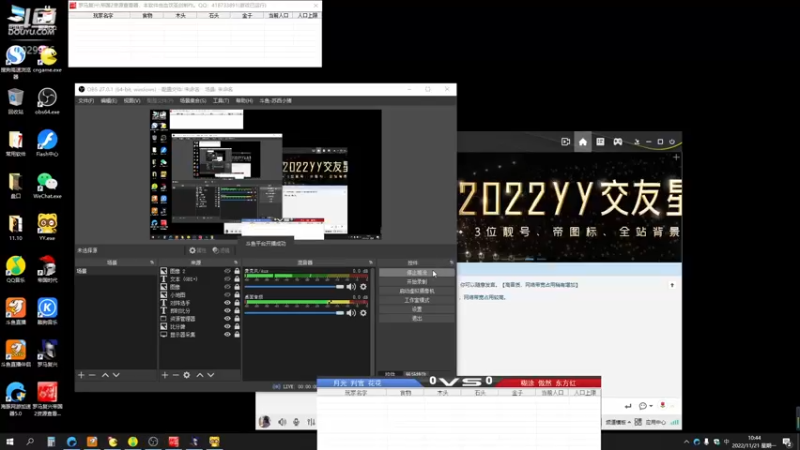Expand the system tray hidden icons chevron
The width and height of the screenshot is (800, 450).
tap(686, 442)
